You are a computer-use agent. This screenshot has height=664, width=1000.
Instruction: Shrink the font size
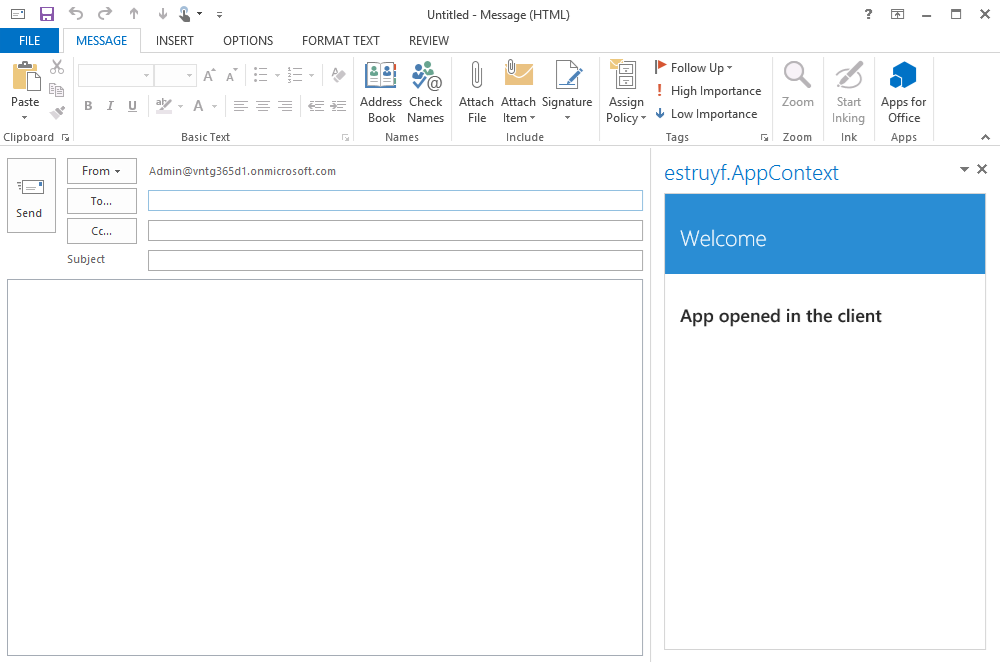tap(232, 76)
